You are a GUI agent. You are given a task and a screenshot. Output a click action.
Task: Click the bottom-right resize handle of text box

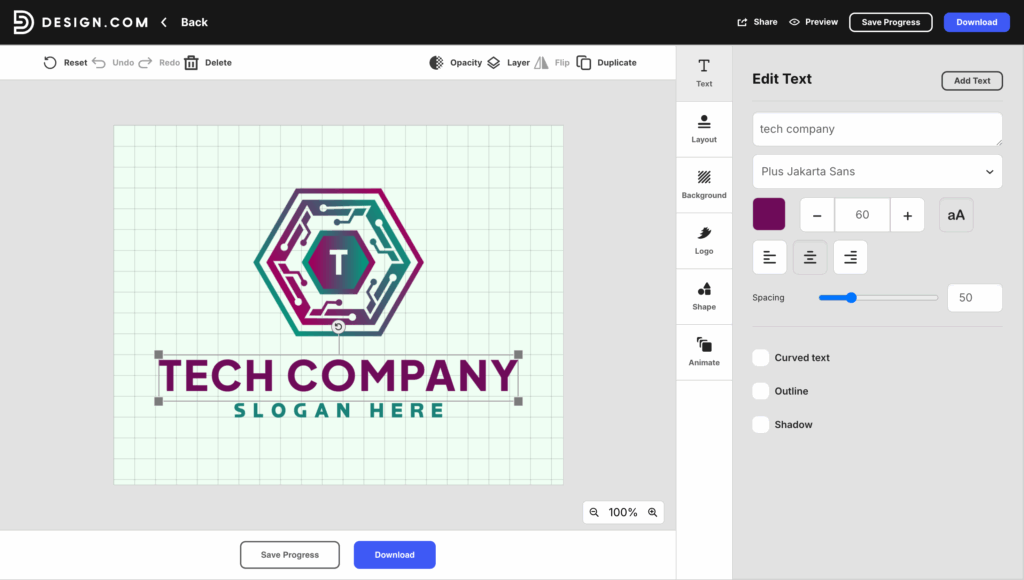(x=519, y=401)
